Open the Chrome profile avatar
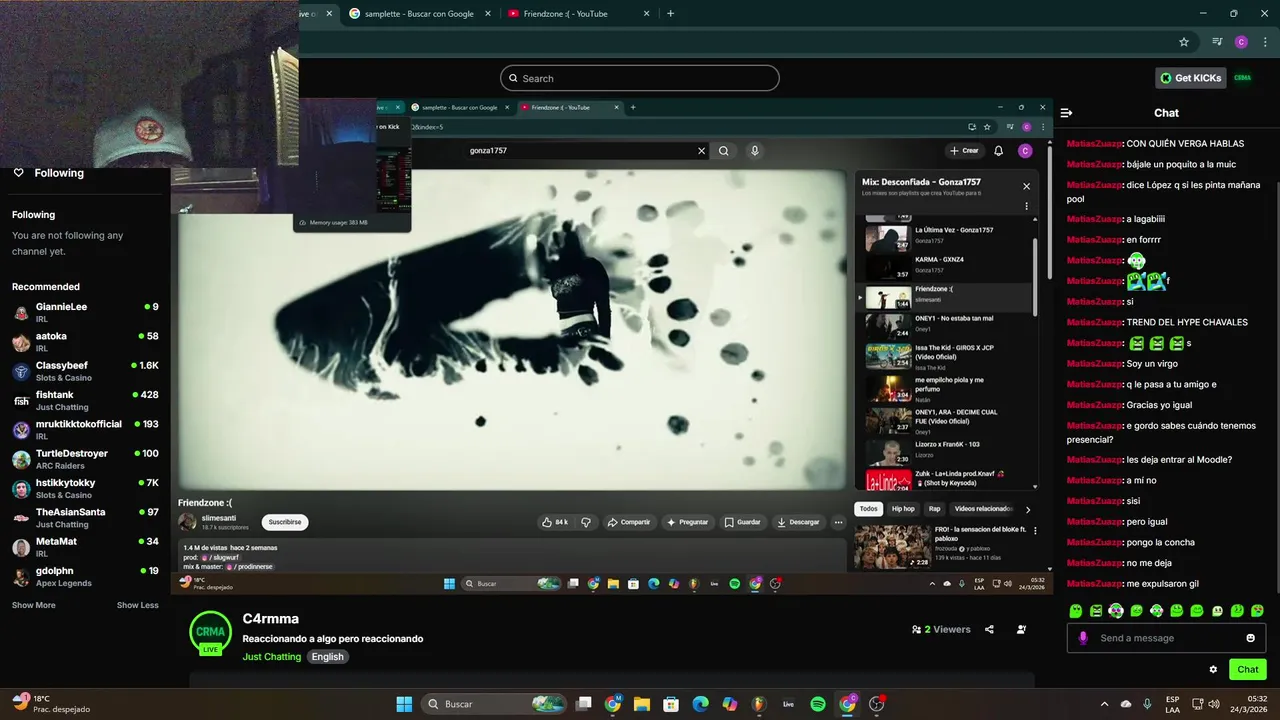Screen dimensions: 1280x720 point(1241,42)
